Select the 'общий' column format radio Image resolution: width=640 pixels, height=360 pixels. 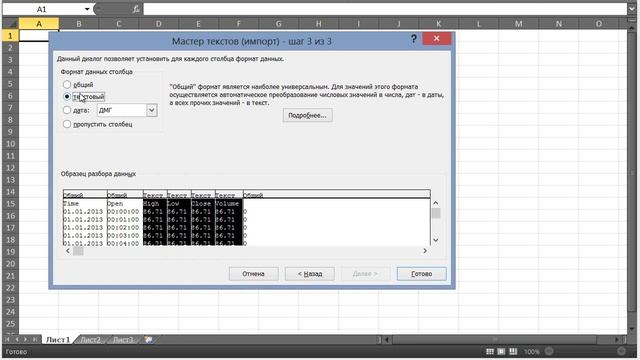[x=67, y=84]
